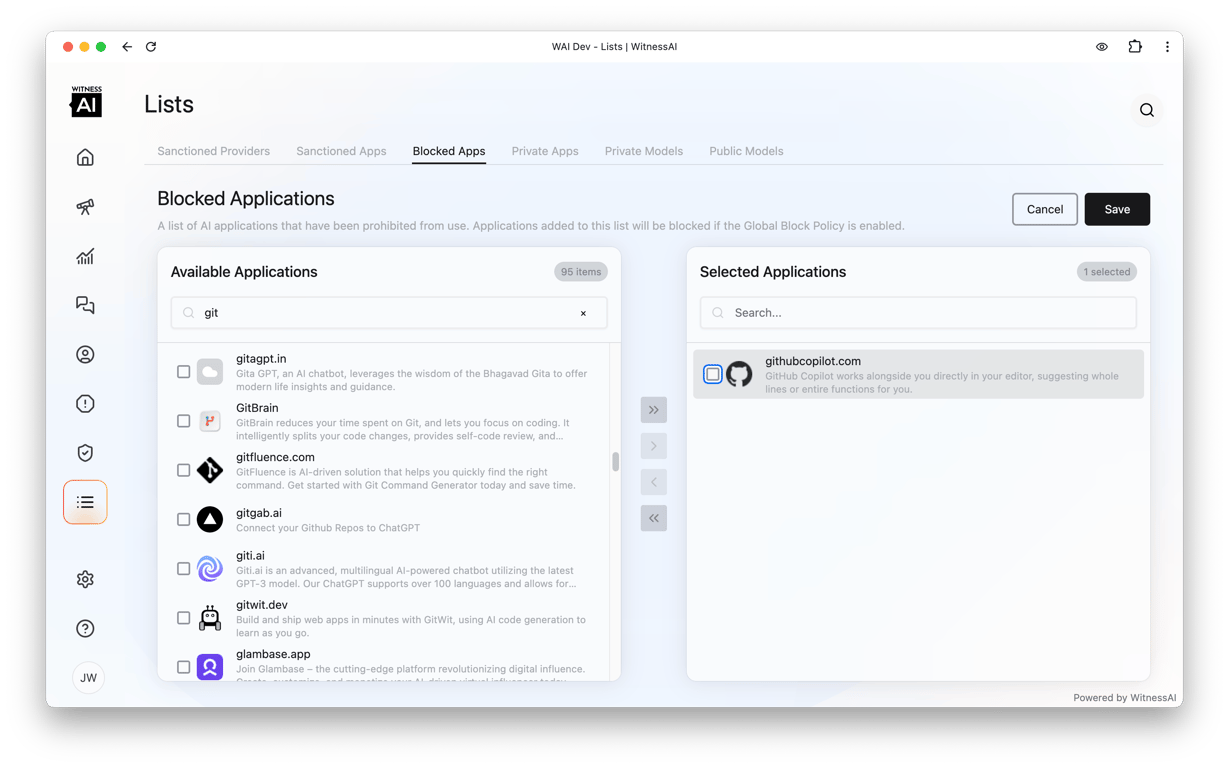The height and width of the screenshot is (768, 1229).
Task: Click the Available Applications list scrollbar thumb
Action: [x=615, y=462]
